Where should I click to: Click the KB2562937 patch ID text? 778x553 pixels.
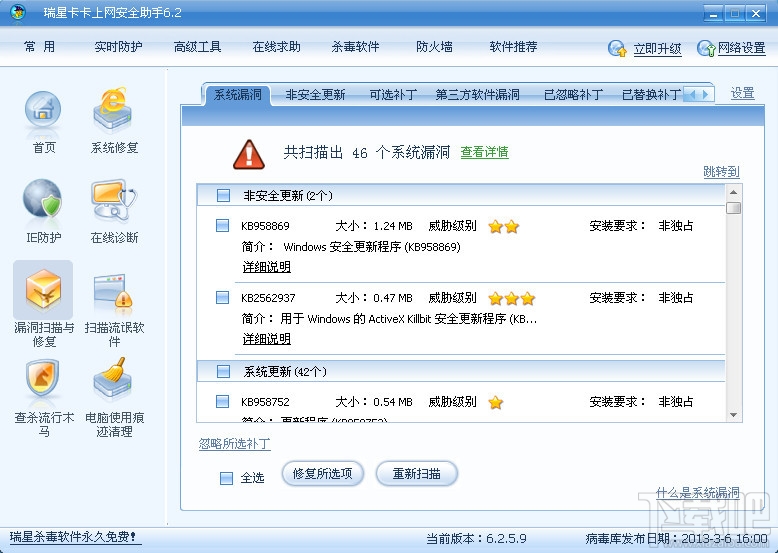[268, 298]
